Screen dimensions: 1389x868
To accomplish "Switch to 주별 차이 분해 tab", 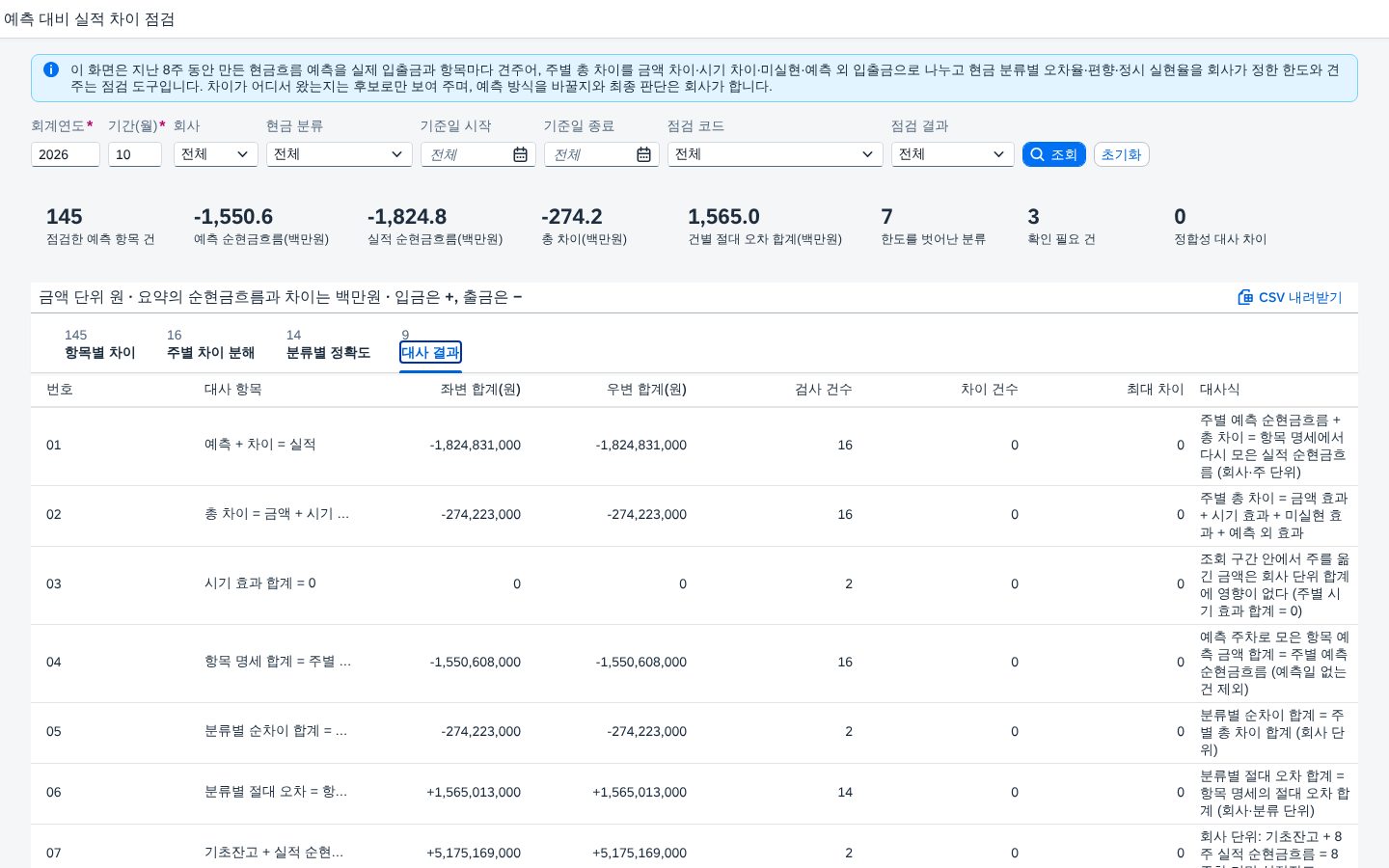I will click(x=210, y=344).
